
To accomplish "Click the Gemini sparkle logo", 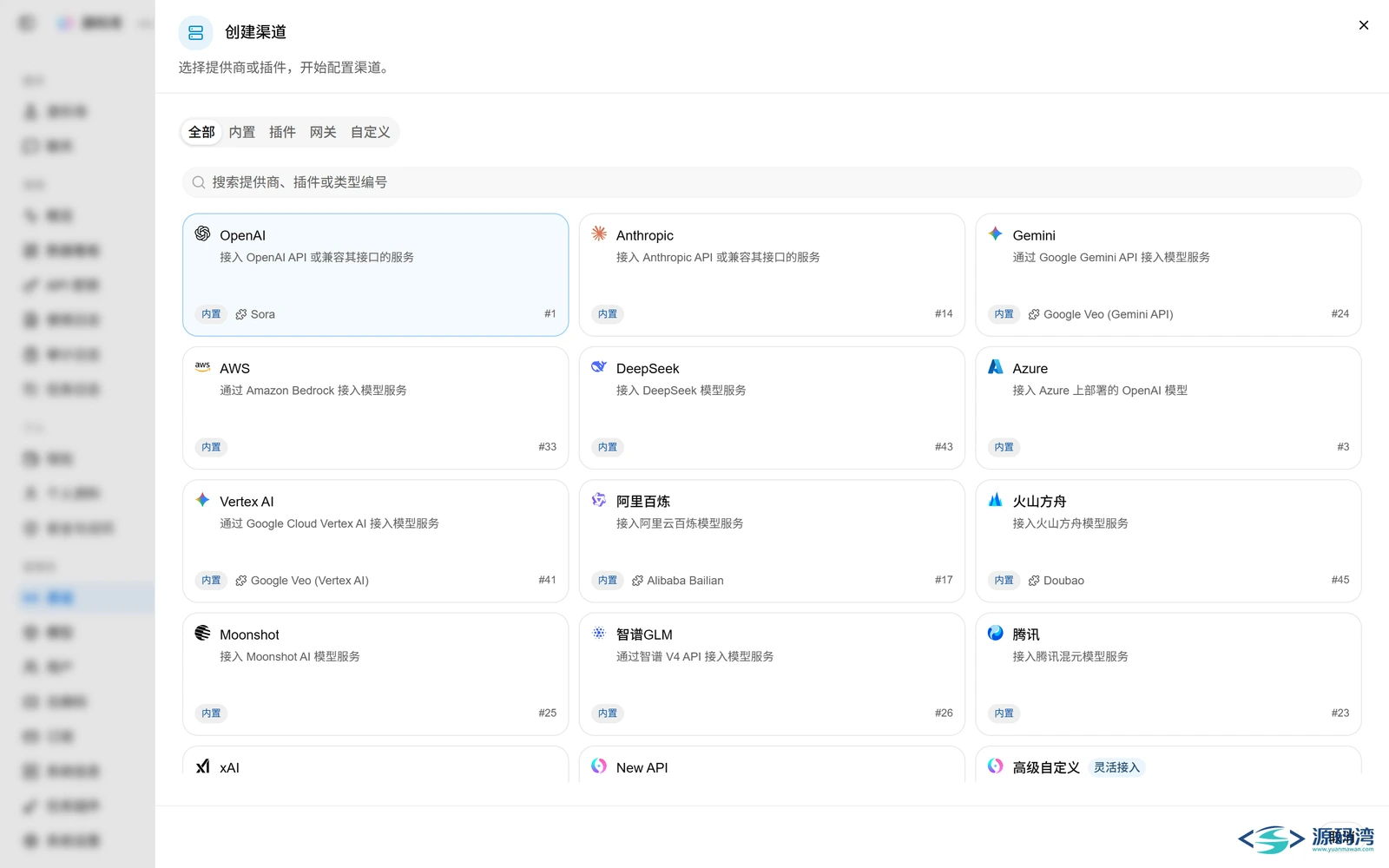I will (x=996, y=233).
